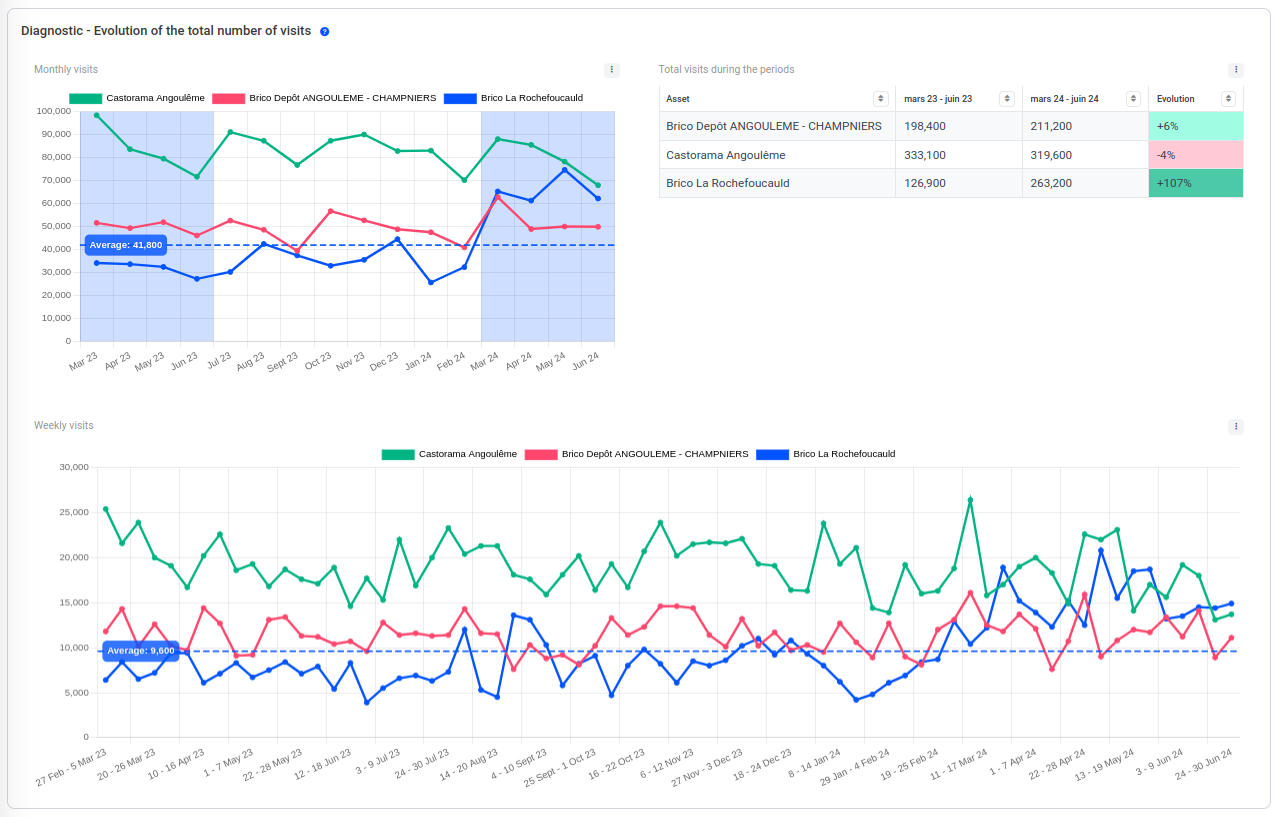Sort the table using the Evolution column icon
The width and height of the screenshot is (1278, 817).
(1228, 99)
